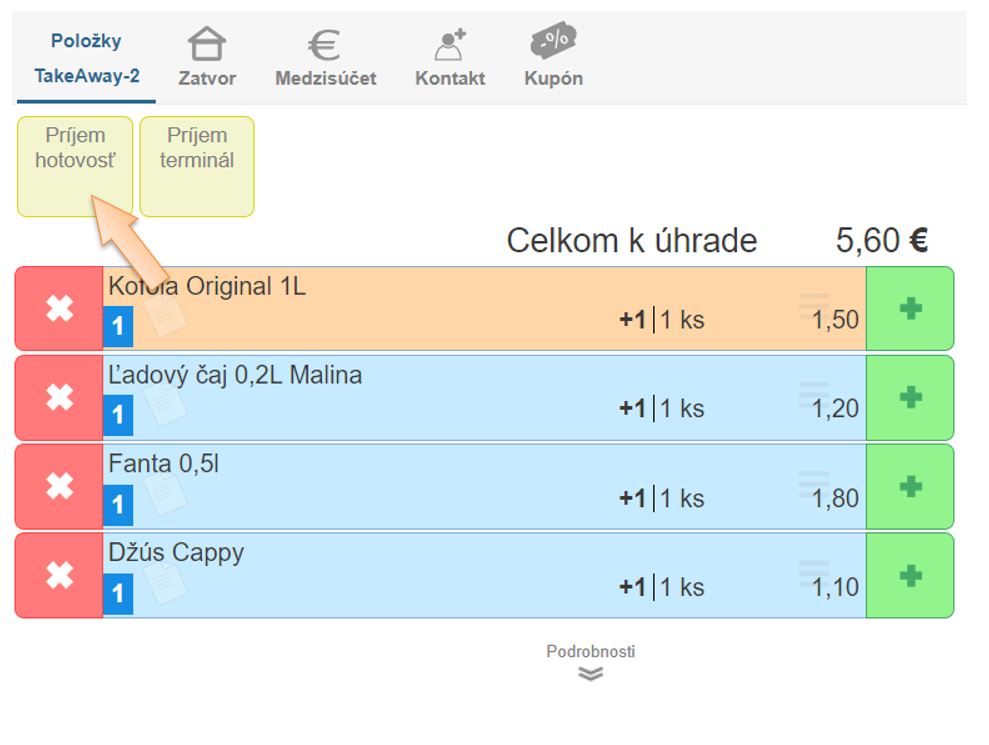Remove Kofola Original 1L with red X
The image size is (989, 745).
pos(60,309)
